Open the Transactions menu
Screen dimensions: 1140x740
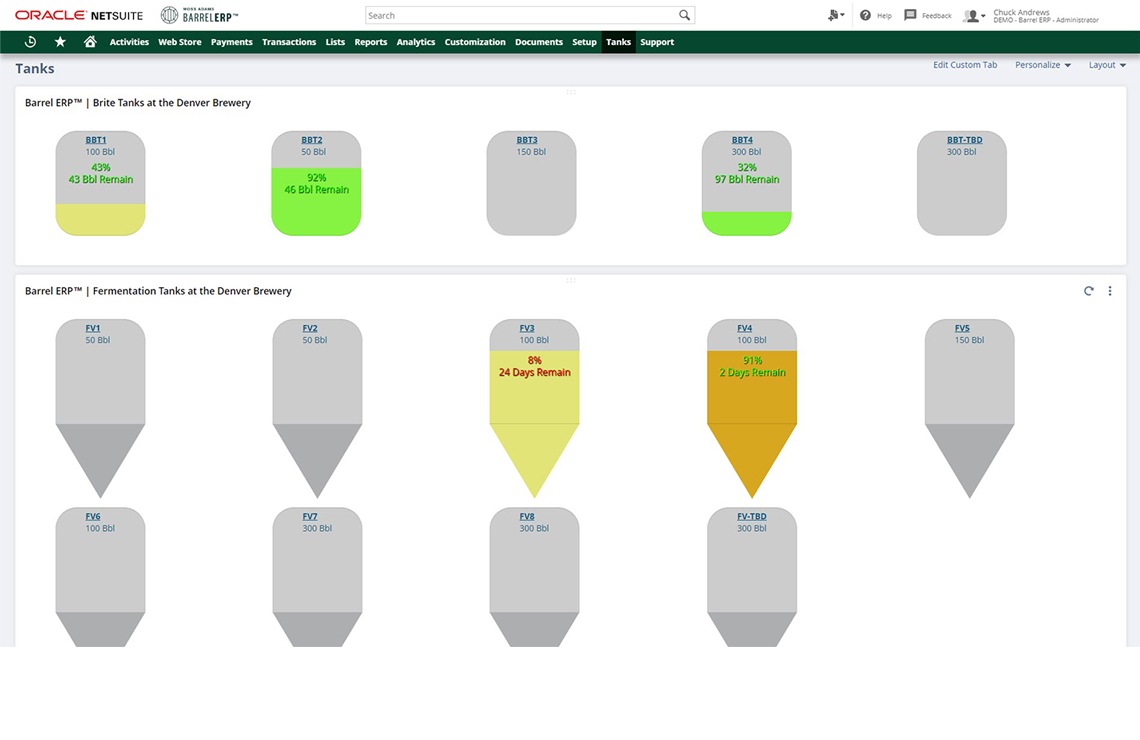289,42
